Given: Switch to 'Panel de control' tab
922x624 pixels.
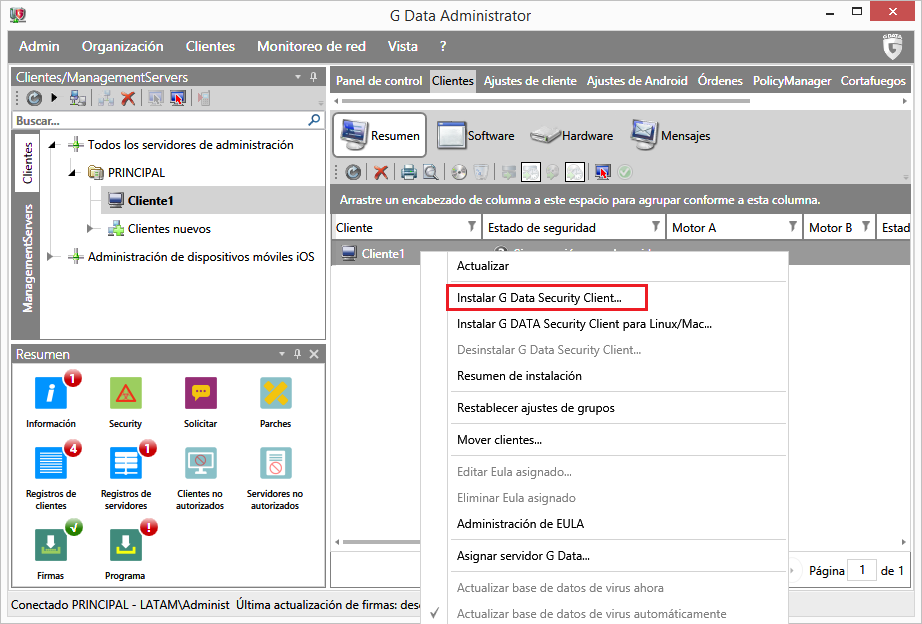Looking at the screenshot, I should click(379, 81).
